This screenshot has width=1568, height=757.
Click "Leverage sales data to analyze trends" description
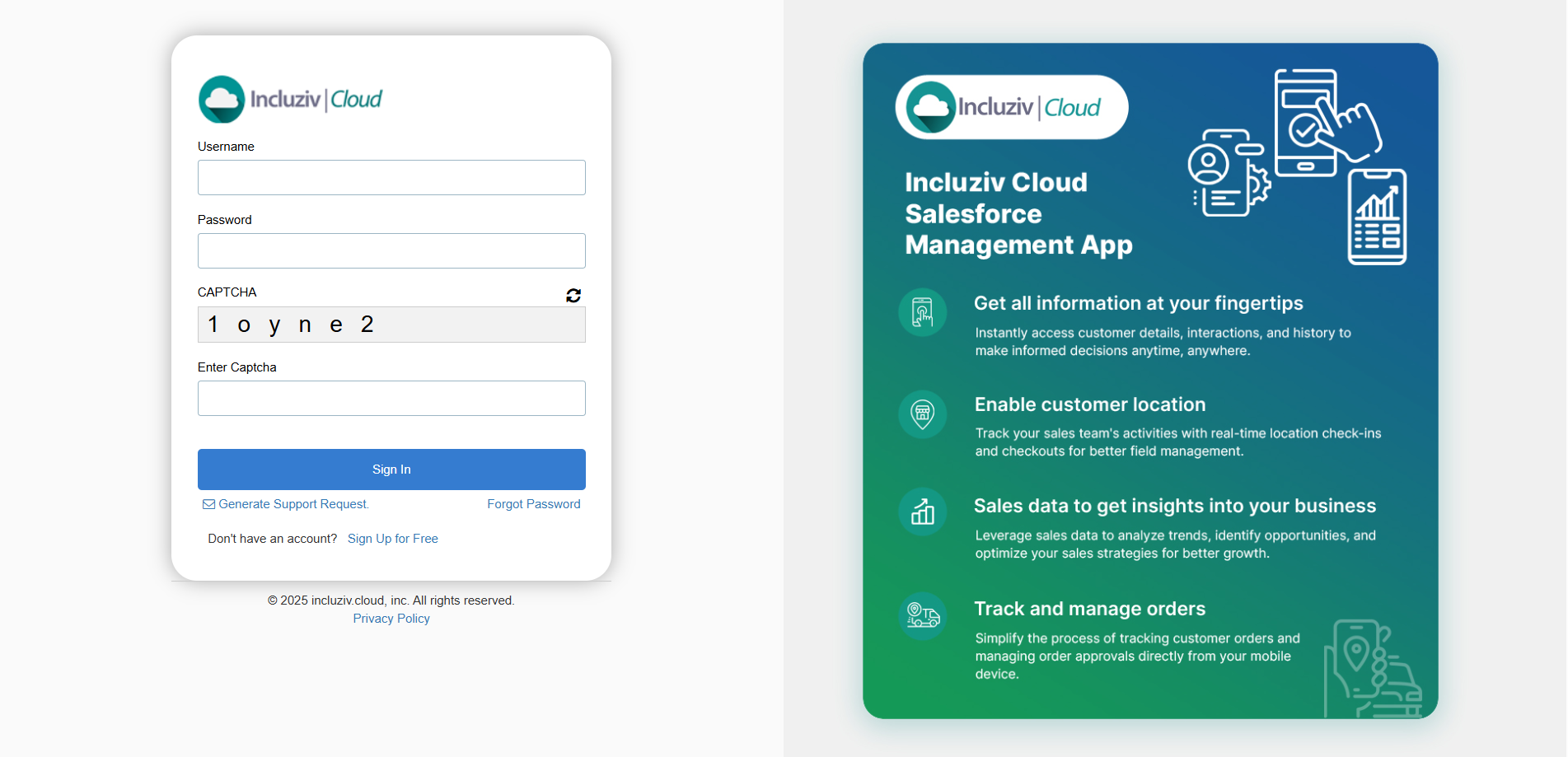pyautogui.click(x=1176, y=544)
